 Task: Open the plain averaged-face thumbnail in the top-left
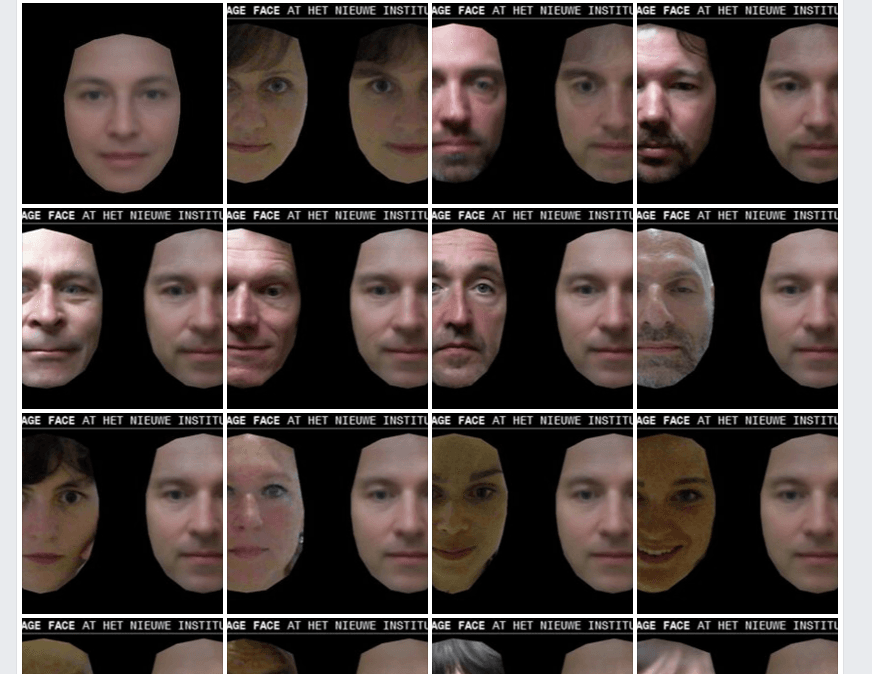[120, 100]
